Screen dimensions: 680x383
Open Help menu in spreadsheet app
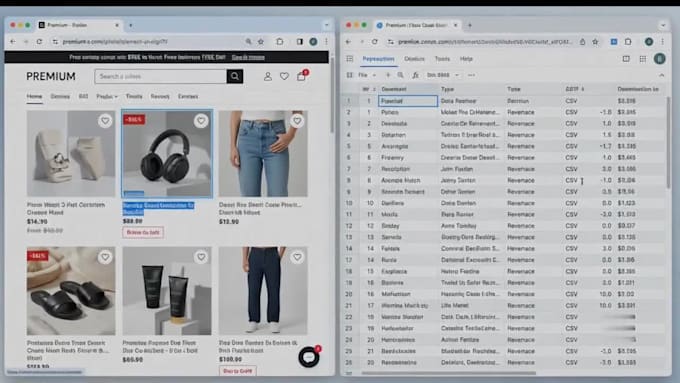pos(466,59)
